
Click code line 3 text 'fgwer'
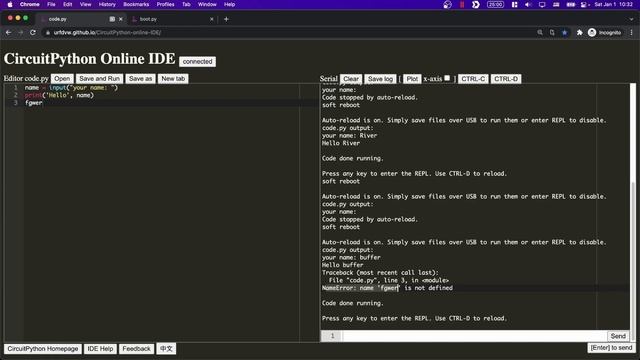pyautogui.click(x=33, y=103)
